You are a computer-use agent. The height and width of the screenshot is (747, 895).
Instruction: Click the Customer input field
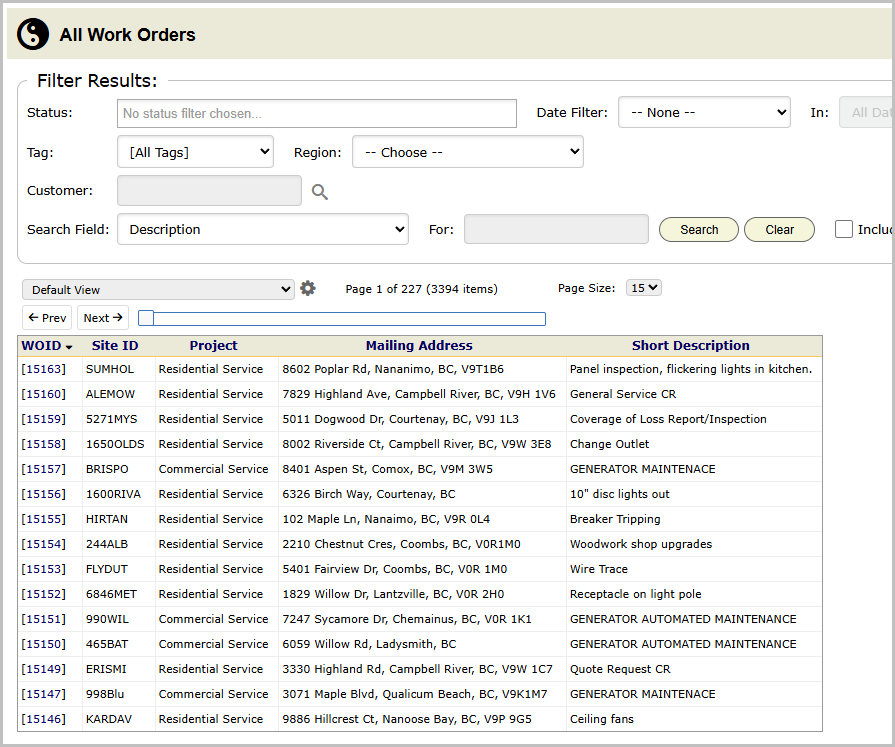click(x=209, y=191)
